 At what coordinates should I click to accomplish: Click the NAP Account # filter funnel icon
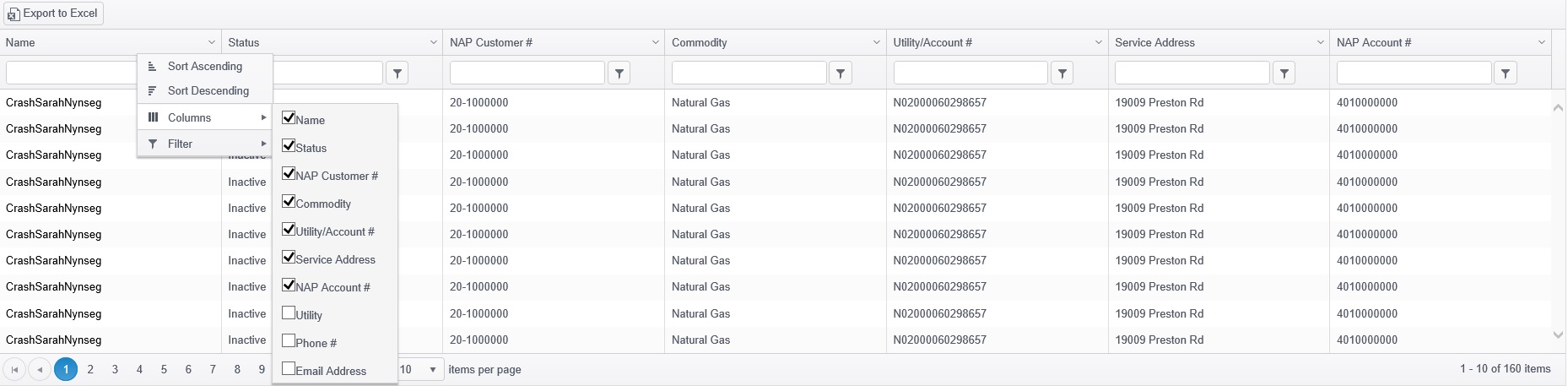[1506, 73]
